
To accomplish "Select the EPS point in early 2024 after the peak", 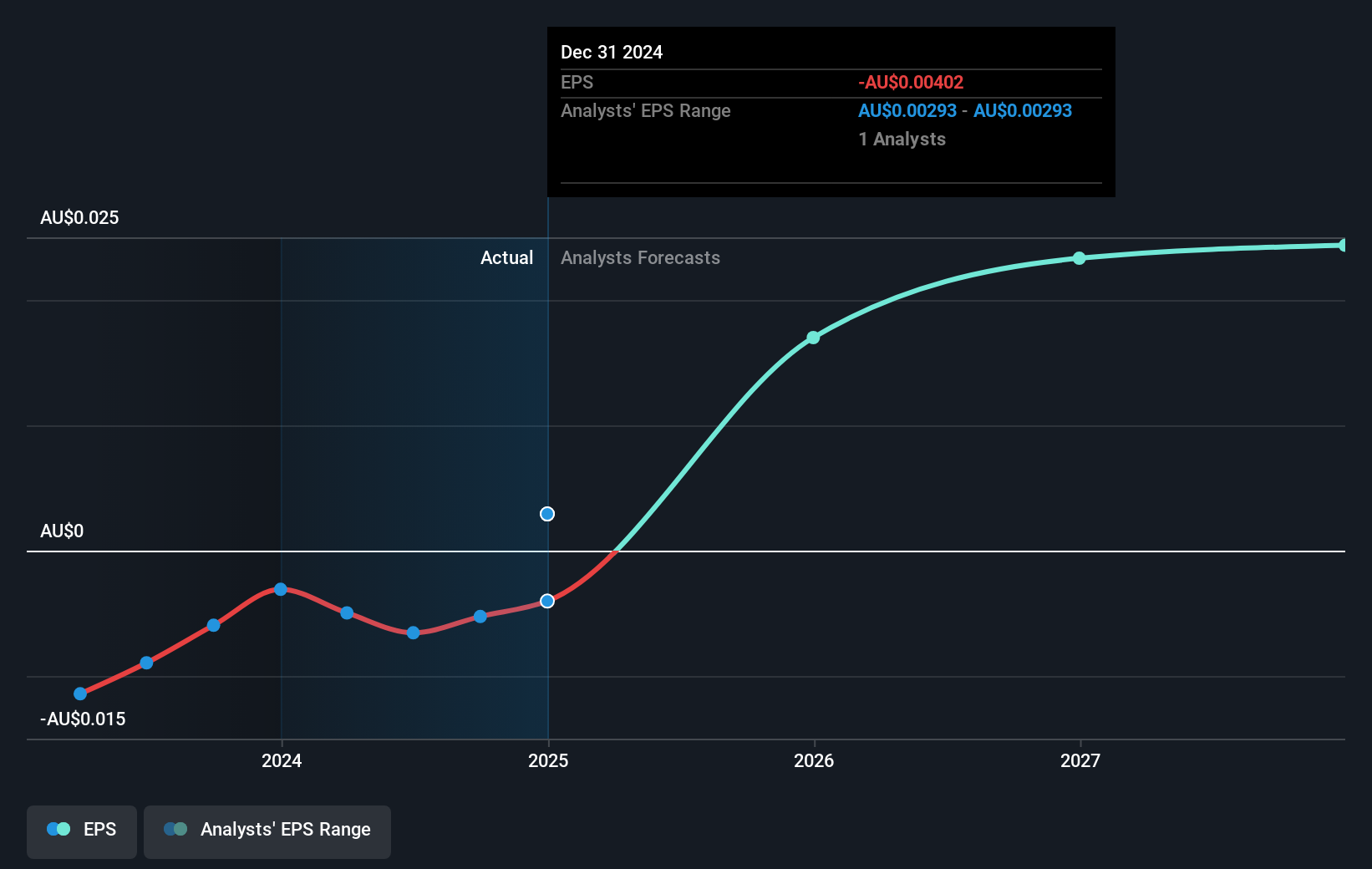I will (347, 612).
